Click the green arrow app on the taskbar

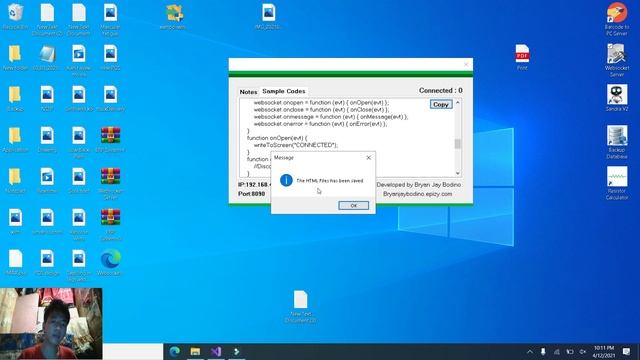pyautogui.click(x=236, y=351)
